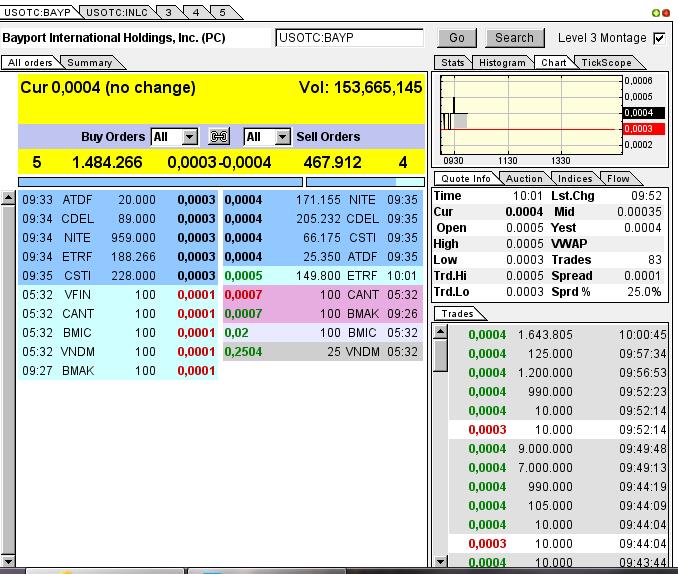Click the Spread value 0.0001
The image size is (678, 574).
(643, 276)
